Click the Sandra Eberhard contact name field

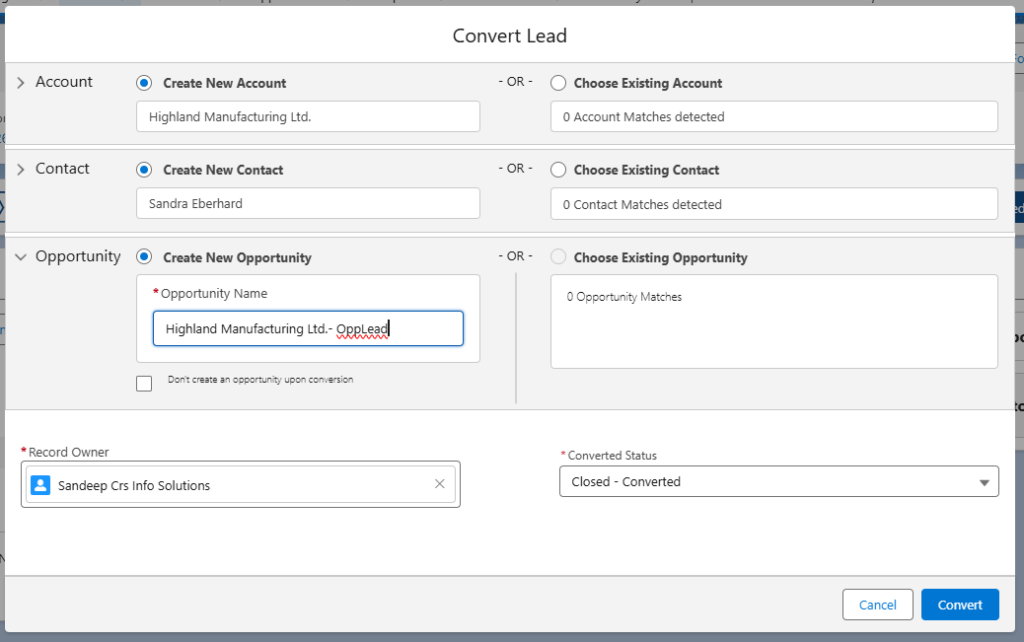tap(307, 204)
